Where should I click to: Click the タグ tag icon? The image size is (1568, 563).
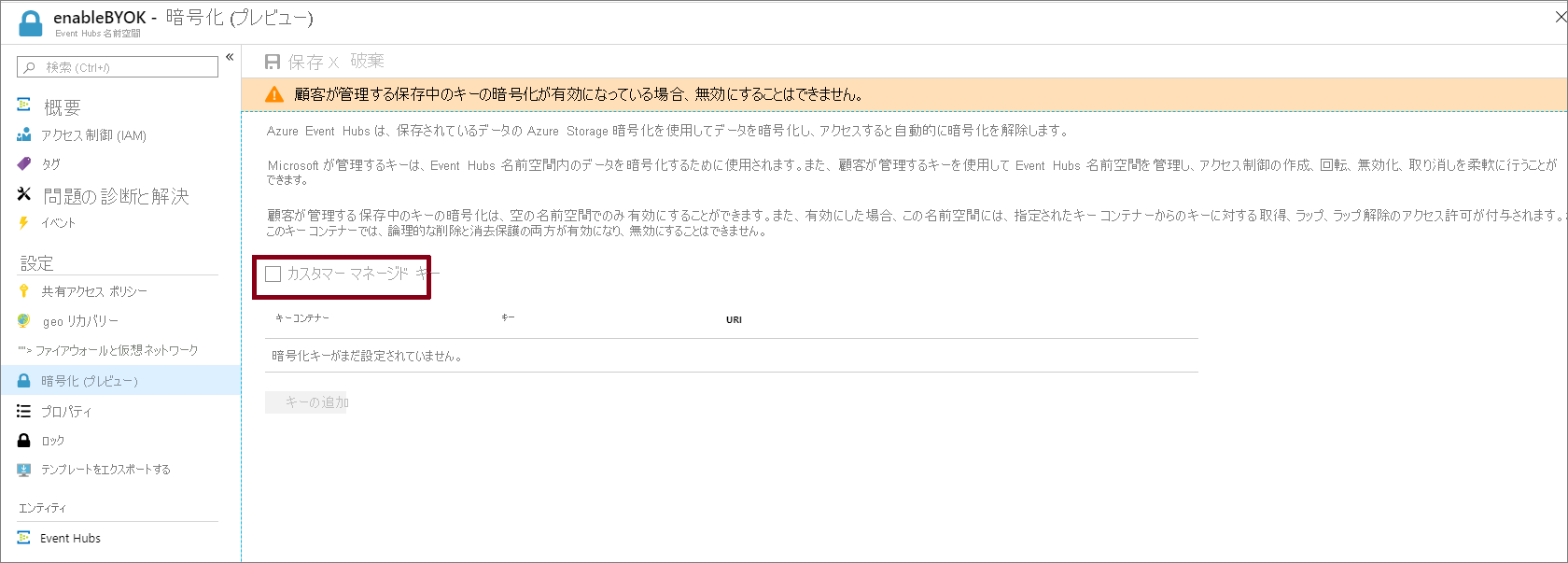pos(24,163)
